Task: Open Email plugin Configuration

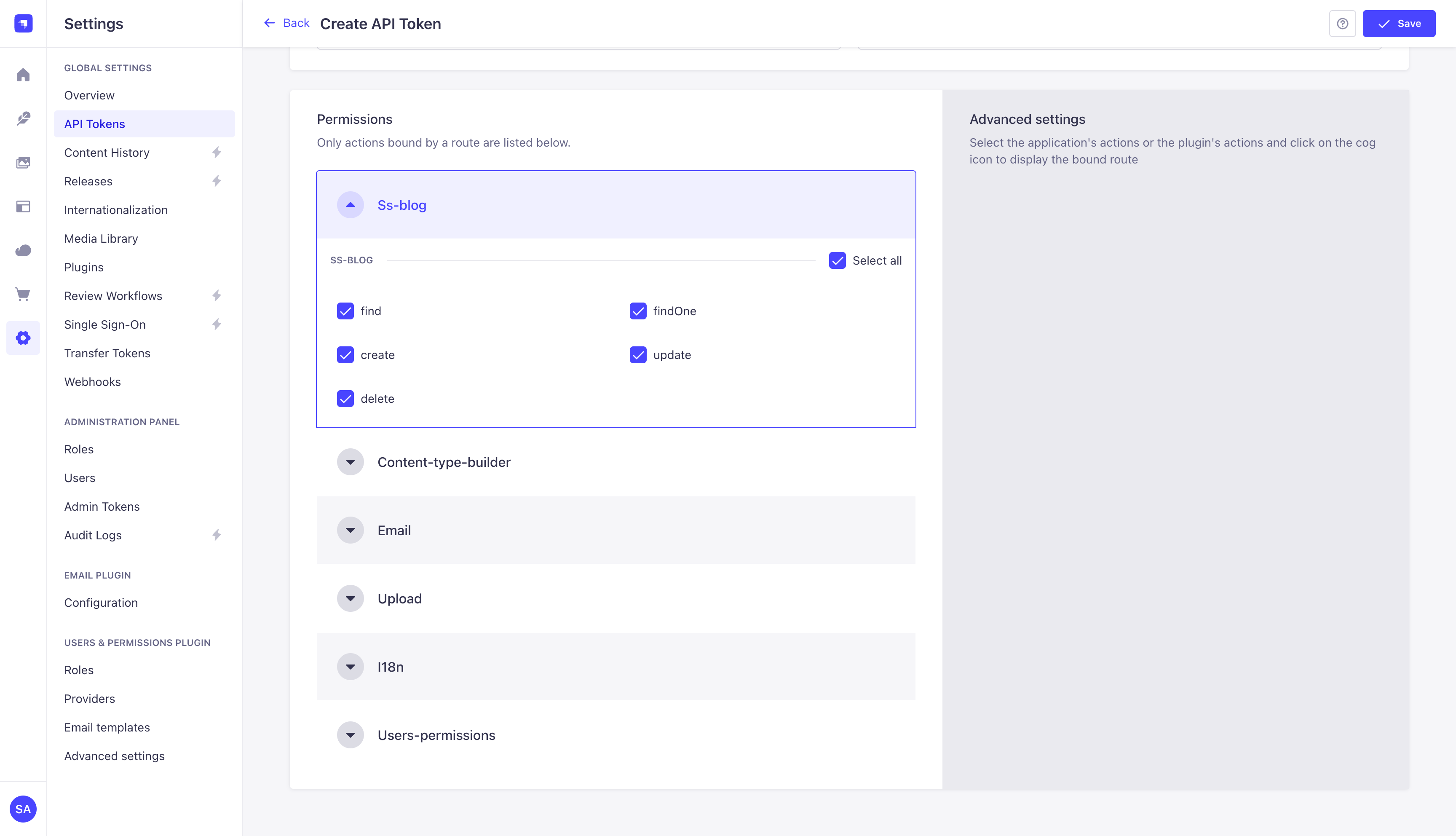Action: click(145, 603)
